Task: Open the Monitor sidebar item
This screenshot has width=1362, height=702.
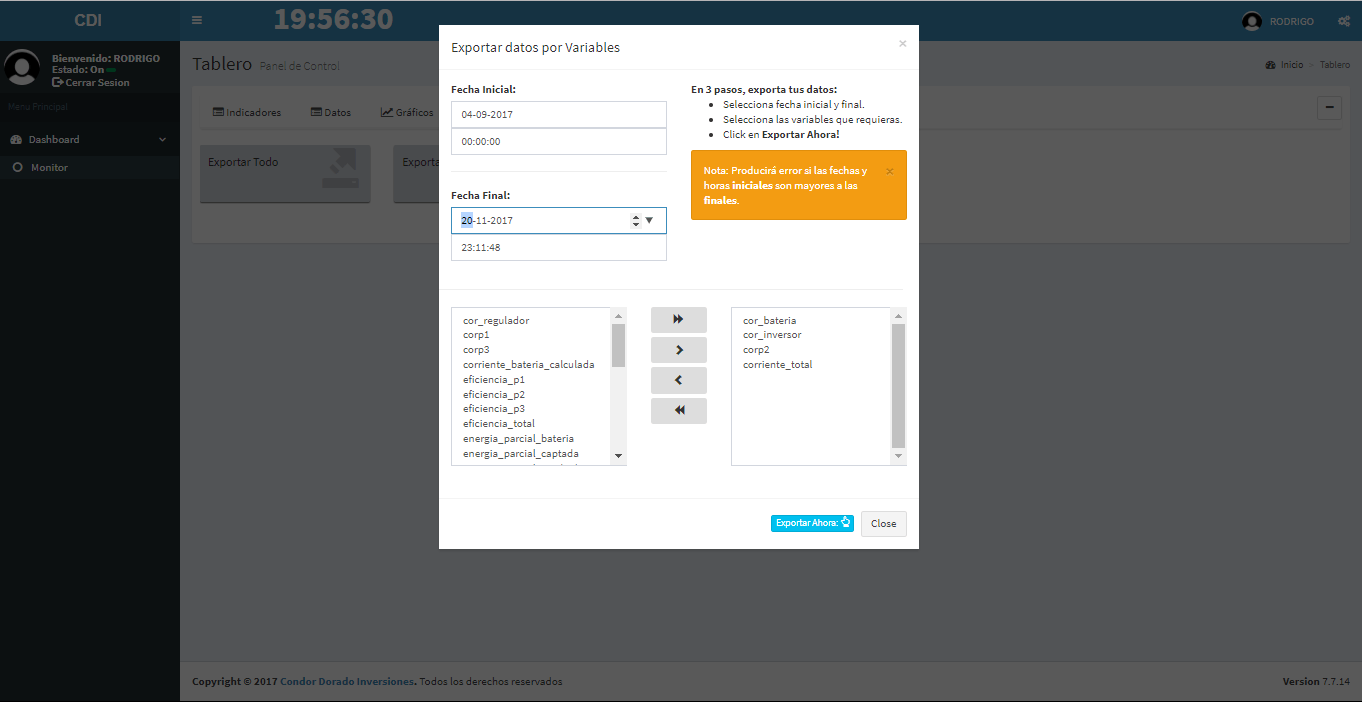Action: [x=49, y=167]
